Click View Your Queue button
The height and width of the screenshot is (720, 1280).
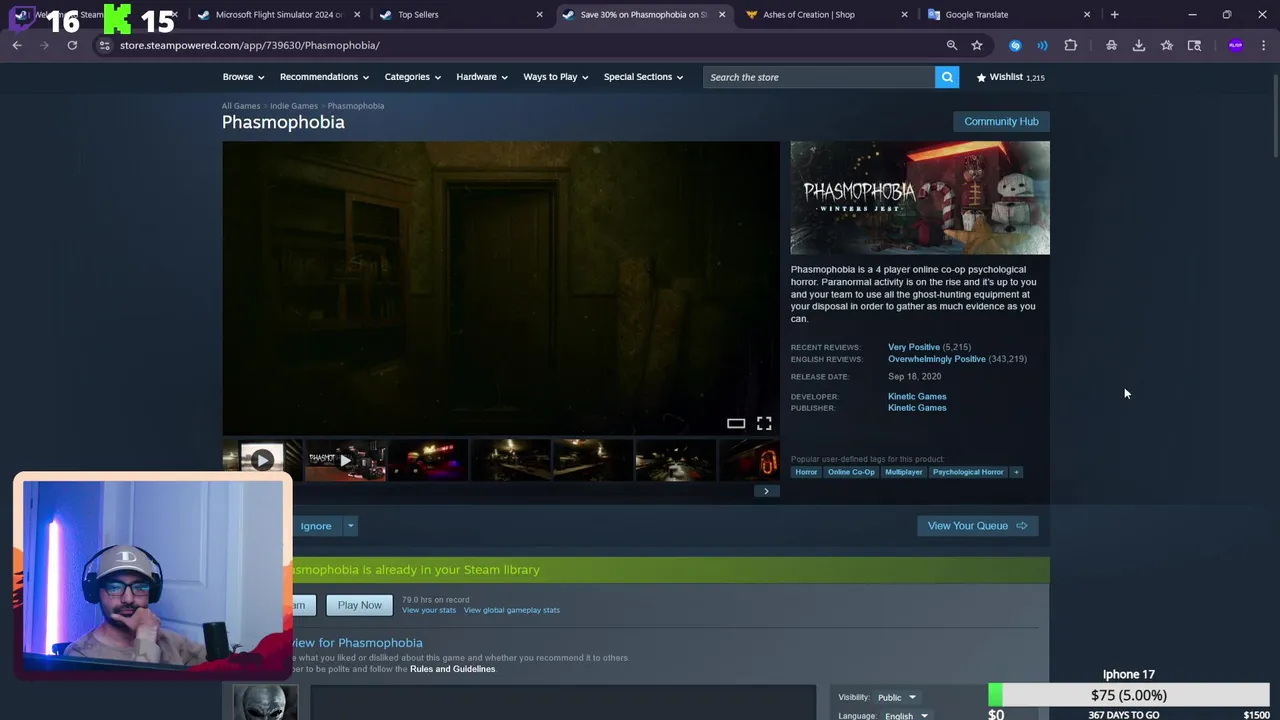click(977, 526)
